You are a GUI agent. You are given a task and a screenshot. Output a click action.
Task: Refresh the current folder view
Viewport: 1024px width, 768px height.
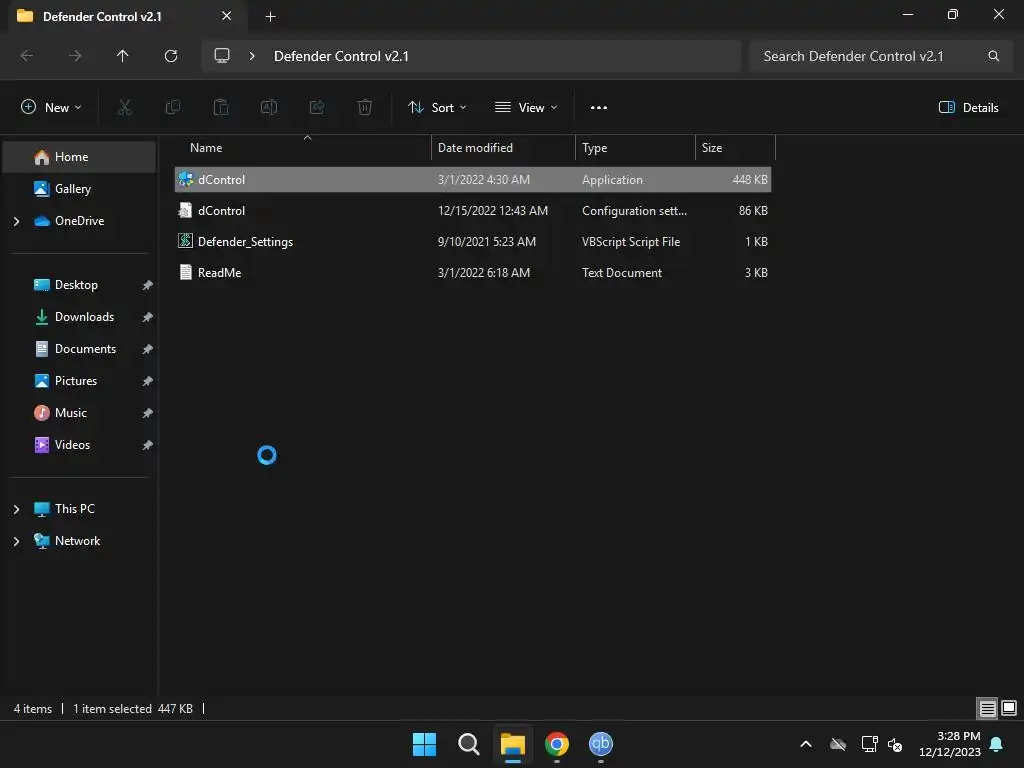(171, 56)
